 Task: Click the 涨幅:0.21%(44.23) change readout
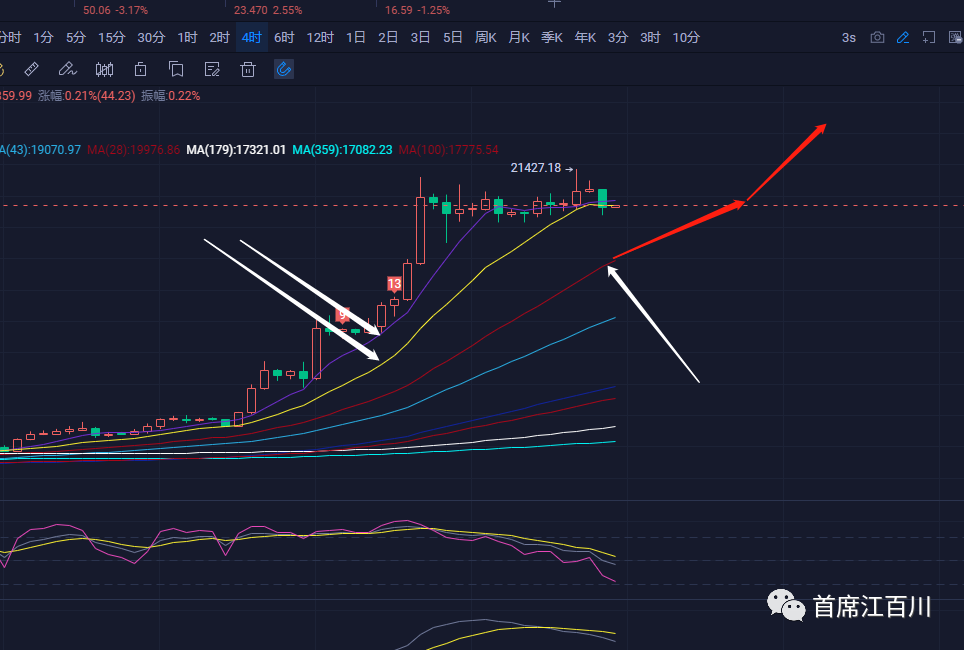[87, 95]
